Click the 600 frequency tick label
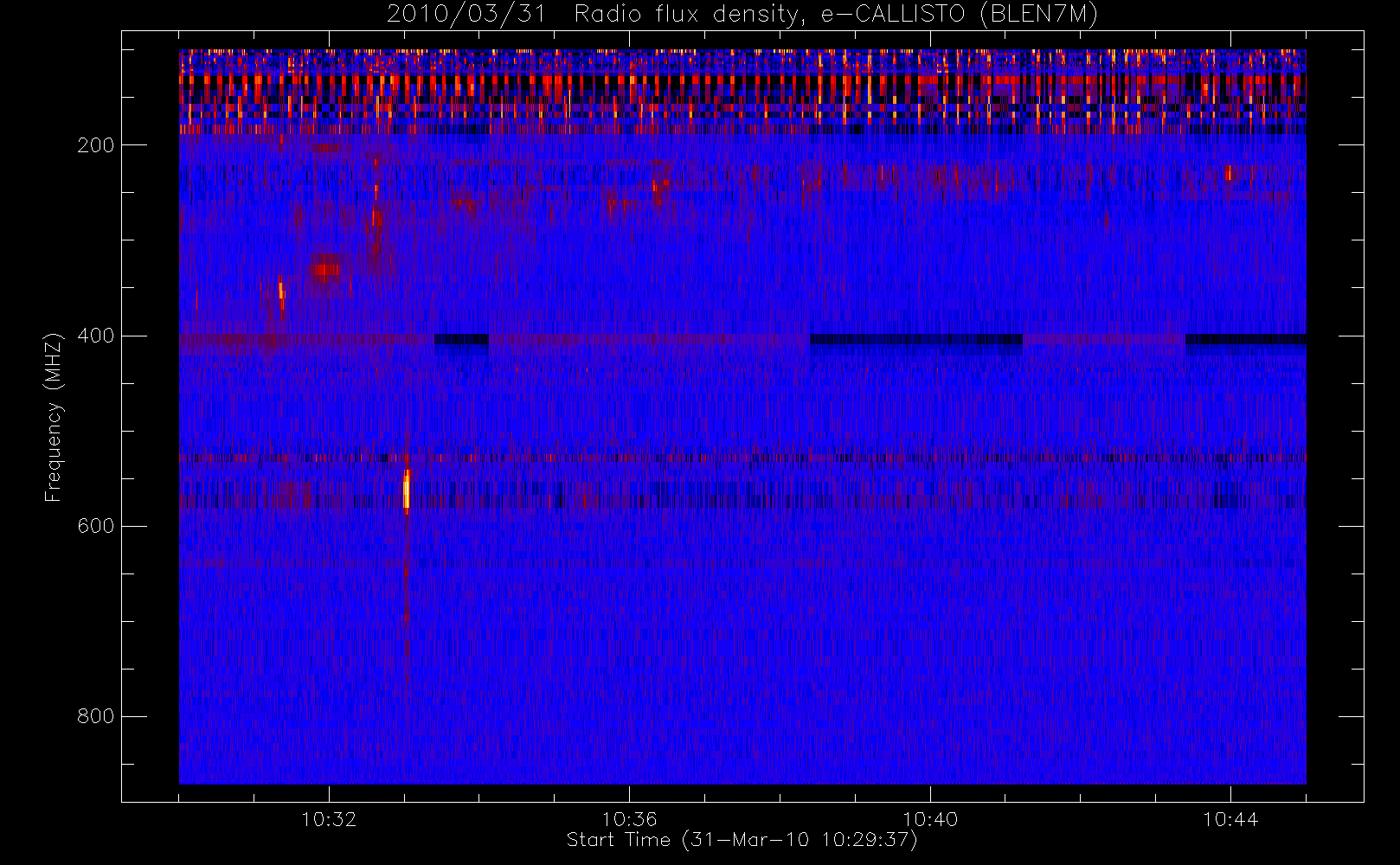The image size is (1400, 865). click(x=95, y=526)
